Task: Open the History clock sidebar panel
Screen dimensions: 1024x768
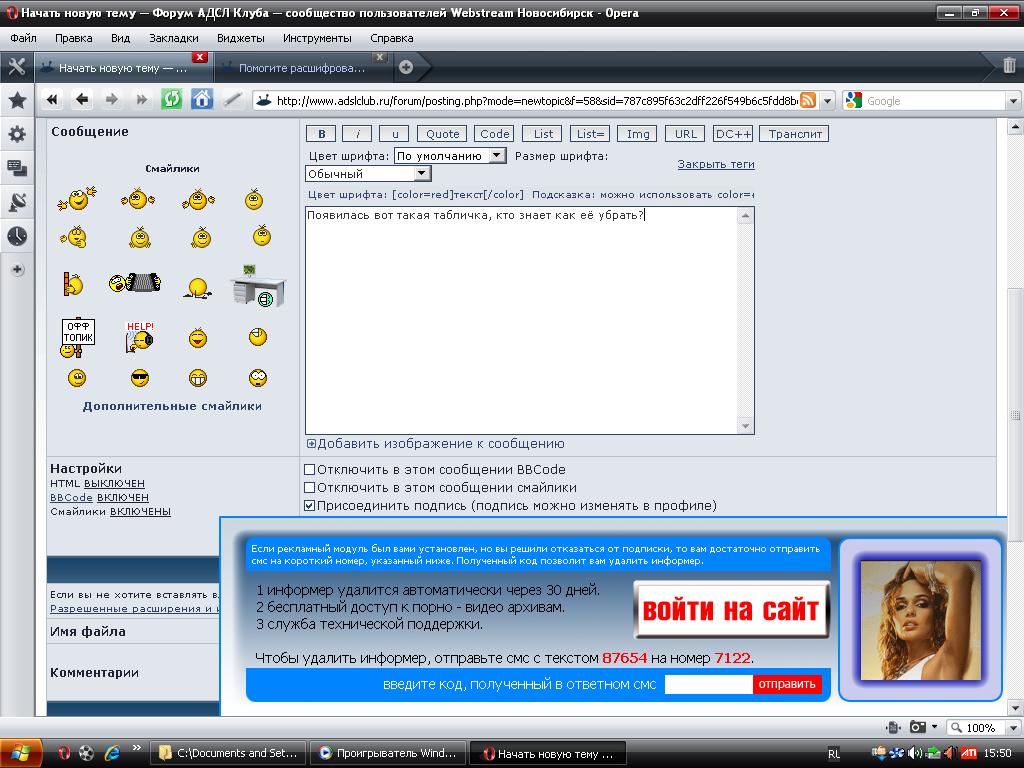Action: pos(17,236)
